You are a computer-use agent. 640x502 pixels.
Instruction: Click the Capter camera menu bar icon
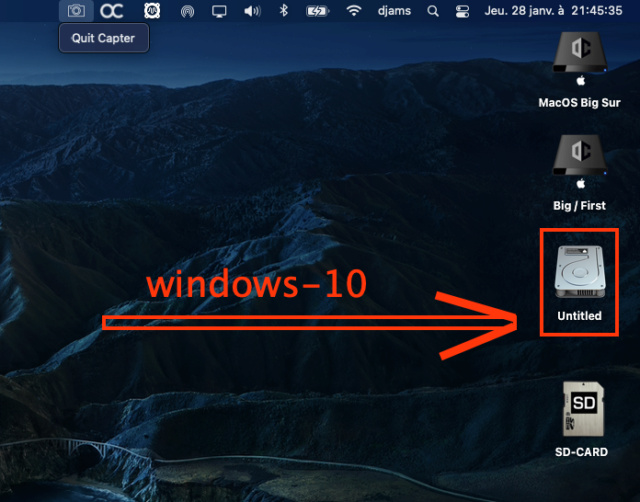tap(76, 11)
